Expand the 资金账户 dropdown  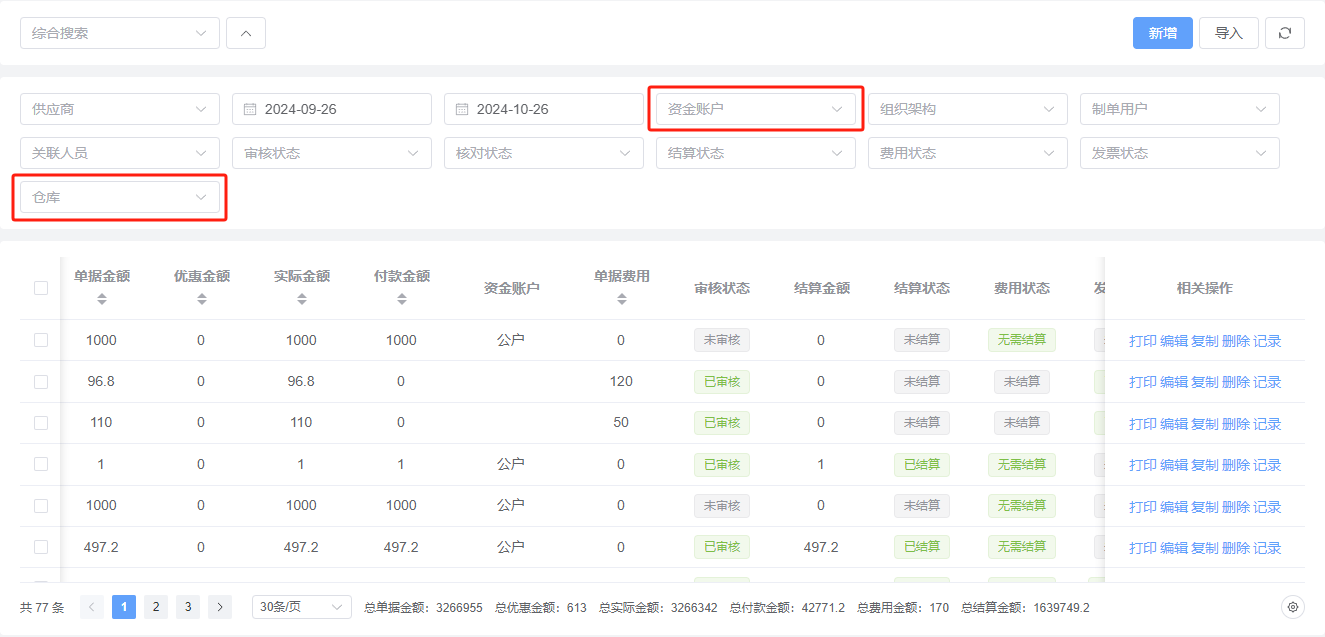pos(755,109)
